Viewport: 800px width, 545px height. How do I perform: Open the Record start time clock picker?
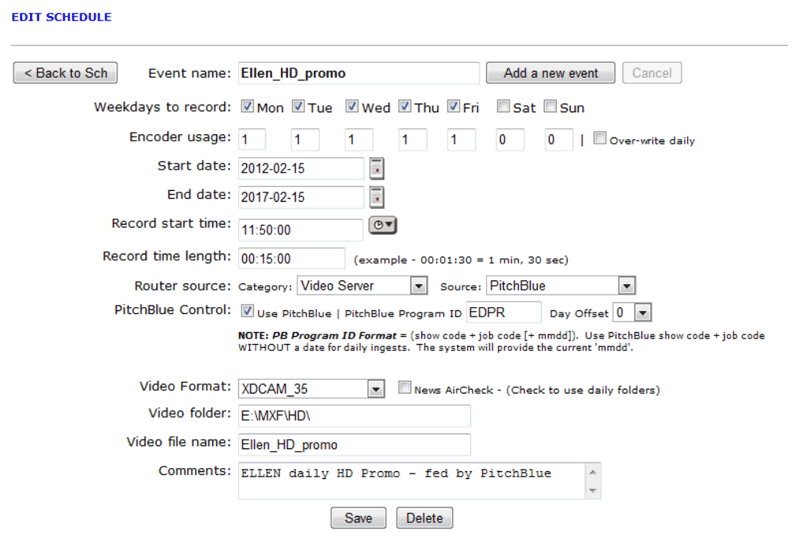383,225
